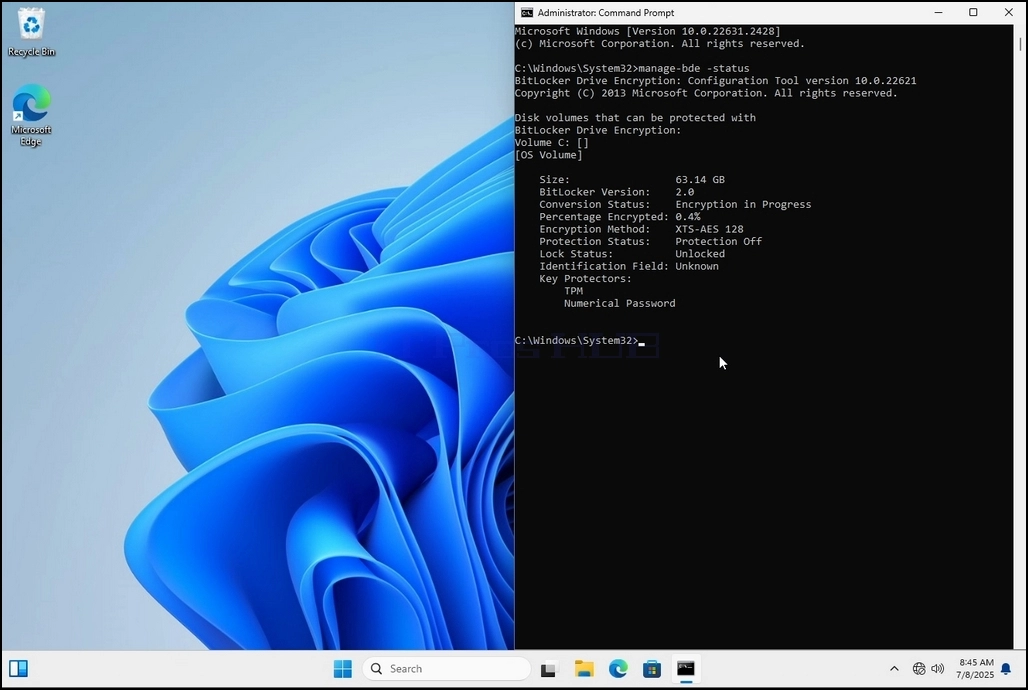The height and width of the screenshot is (690, 1028).
Task: Open the volume tray icon
Action: pos(938,668)
